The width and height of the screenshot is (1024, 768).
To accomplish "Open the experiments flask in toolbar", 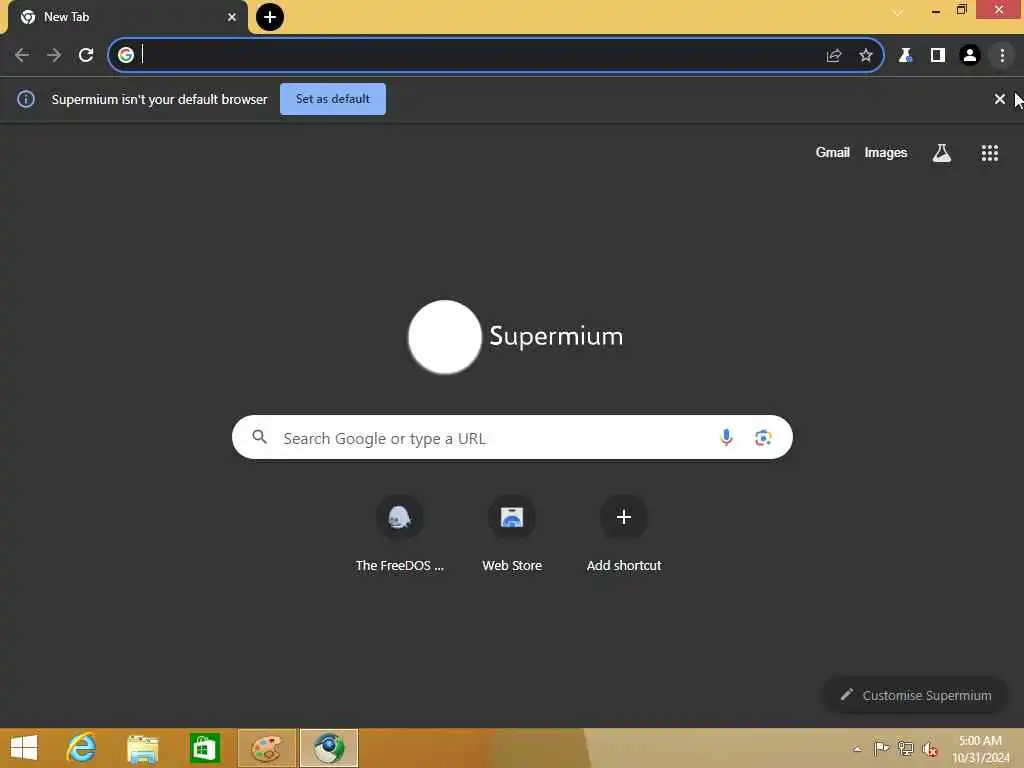I will tap(905, 56).
